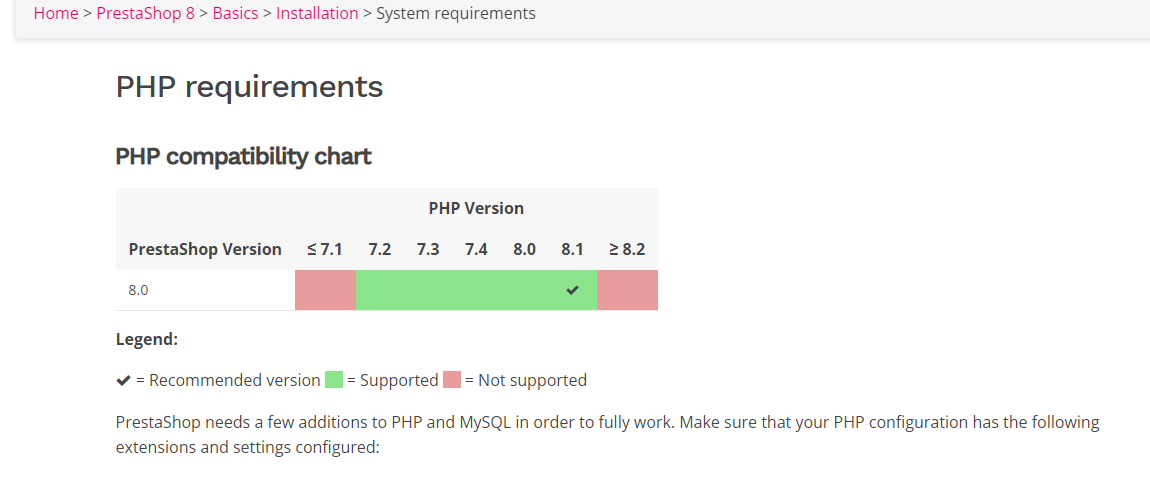Select the 7.2 column header
Screen dimensions: 1150x479
click(379, 249)
